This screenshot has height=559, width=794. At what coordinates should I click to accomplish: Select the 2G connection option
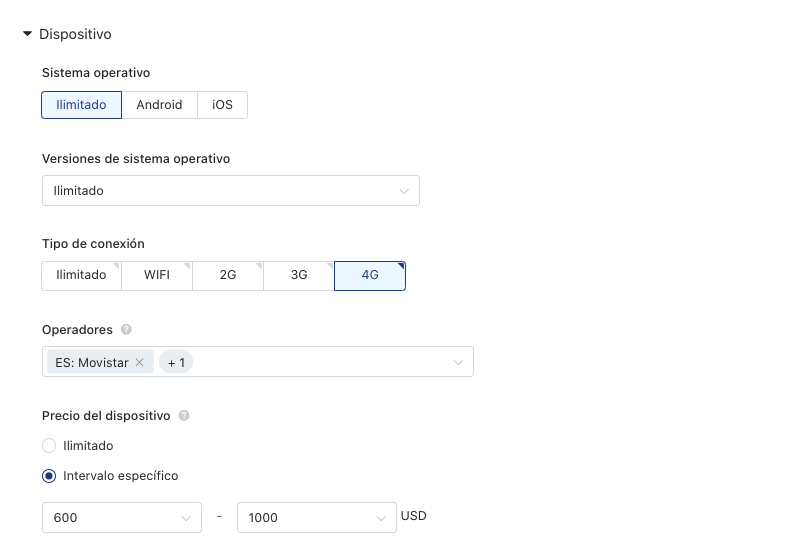228,275
